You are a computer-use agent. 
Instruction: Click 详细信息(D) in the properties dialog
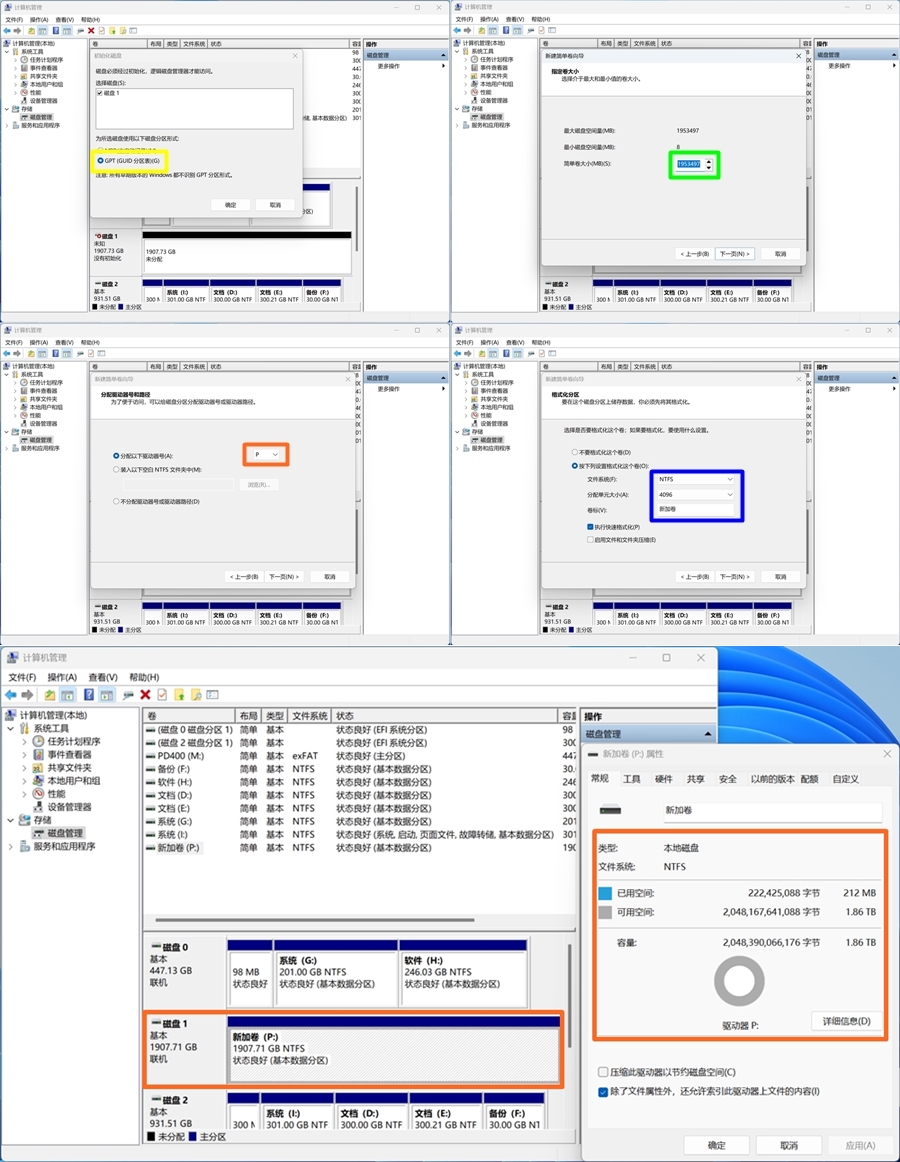(x=846, y=1021)
